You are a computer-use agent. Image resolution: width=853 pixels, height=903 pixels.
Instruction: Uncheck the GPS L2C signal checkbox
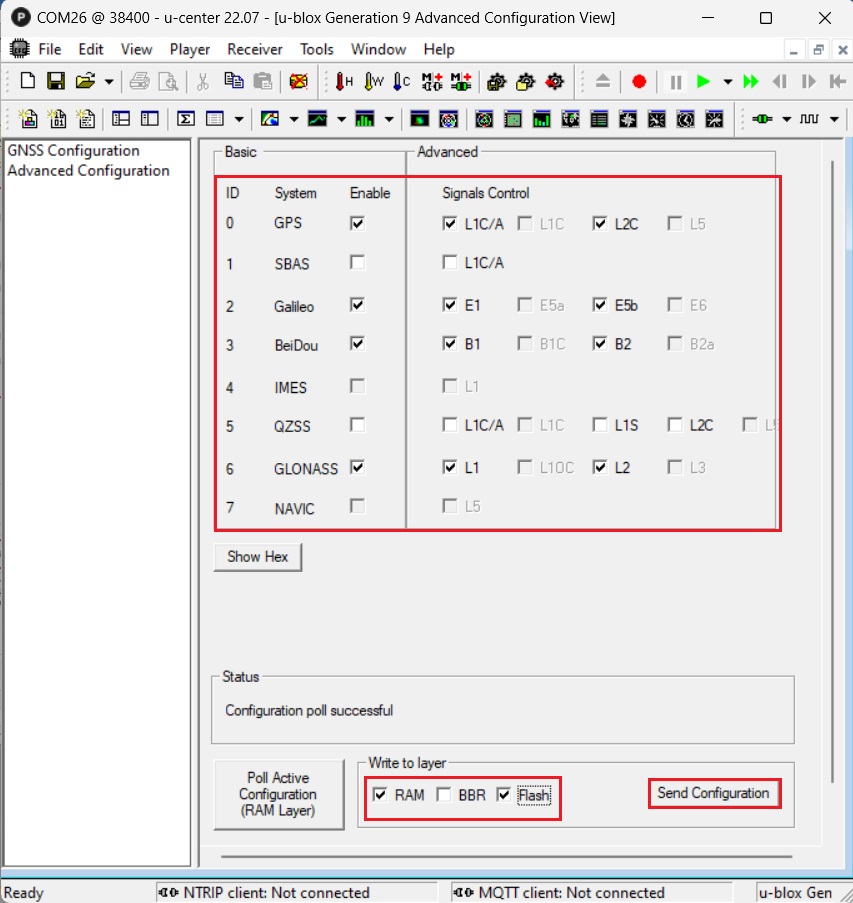coord(600,224)
